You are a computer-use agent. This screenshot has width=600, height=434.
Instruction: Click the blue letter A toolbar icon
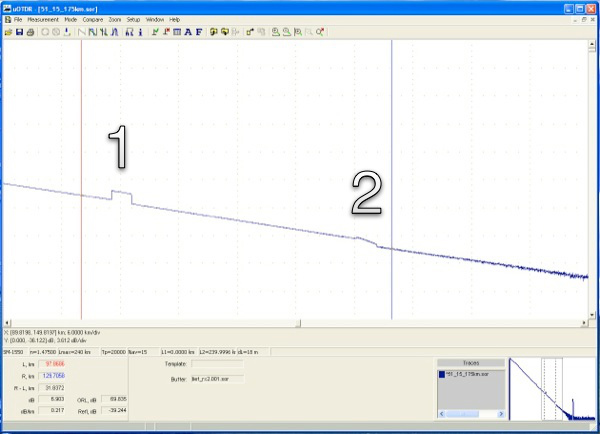[187, 32]
